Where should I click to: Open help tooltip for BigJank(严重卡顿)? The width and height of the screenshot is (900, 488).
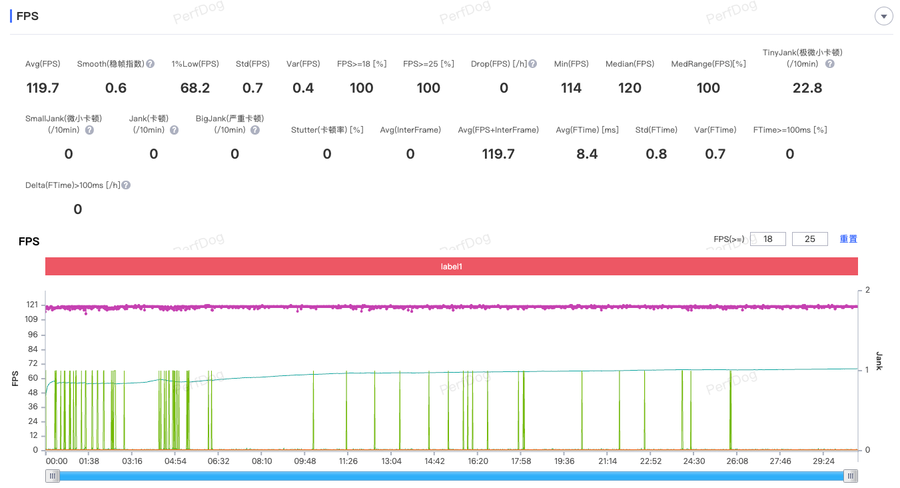click(x=255, y=130)
